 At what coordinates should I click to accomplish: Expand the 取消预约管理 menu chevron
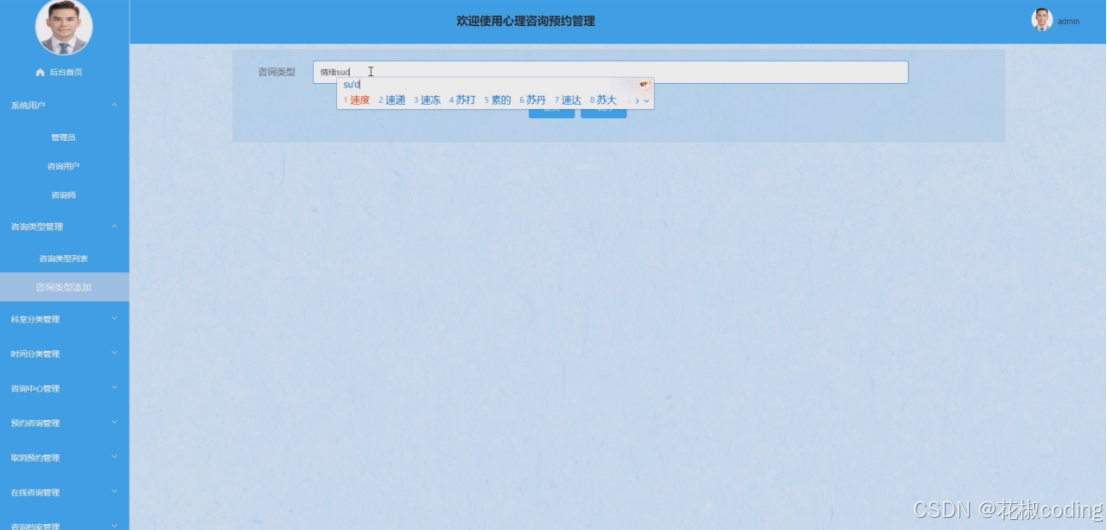(x=114, y=457)
